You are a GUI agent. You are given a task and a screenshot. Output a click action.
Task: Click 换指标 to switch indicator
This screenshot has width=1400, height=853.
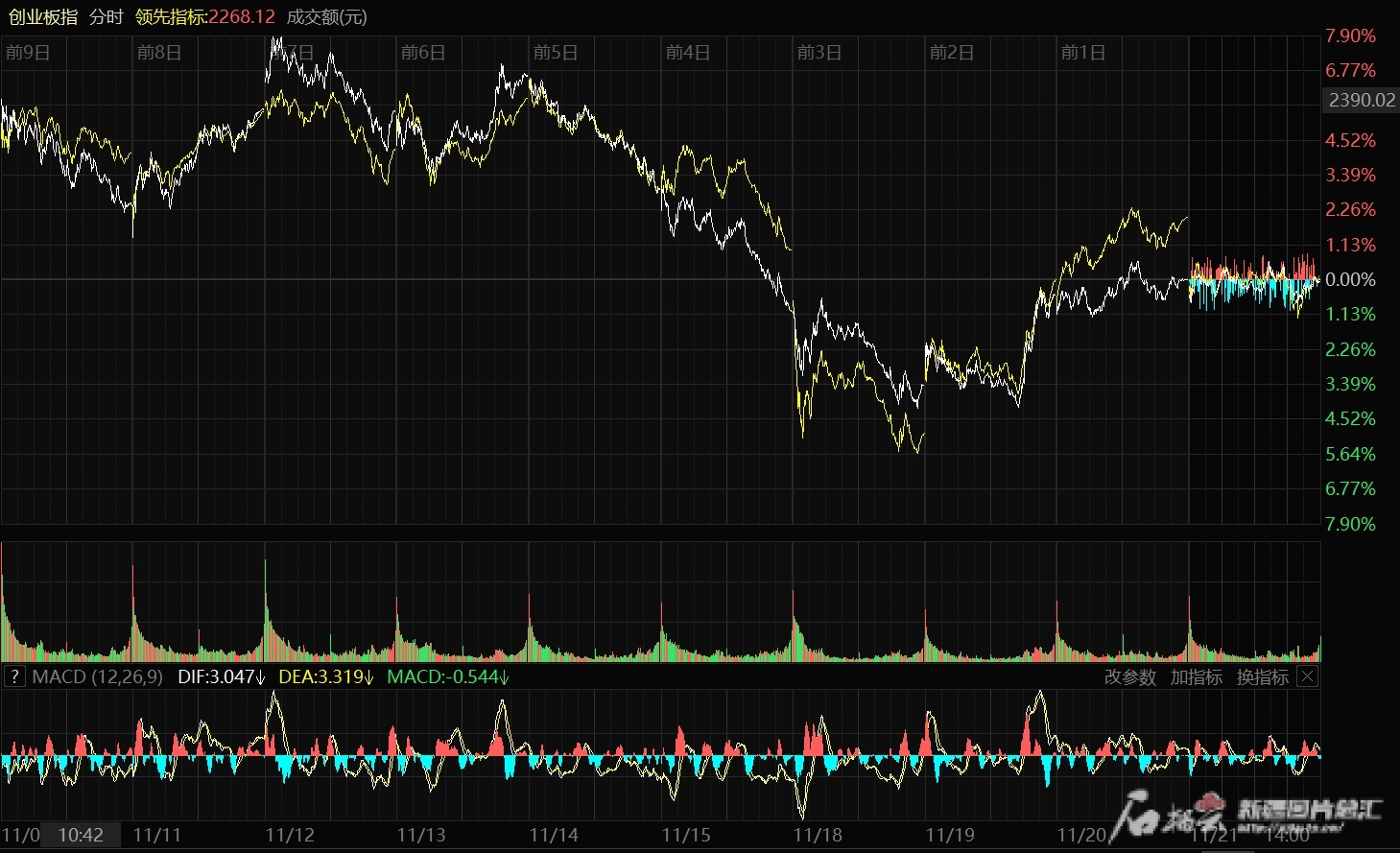point(1263,676)
